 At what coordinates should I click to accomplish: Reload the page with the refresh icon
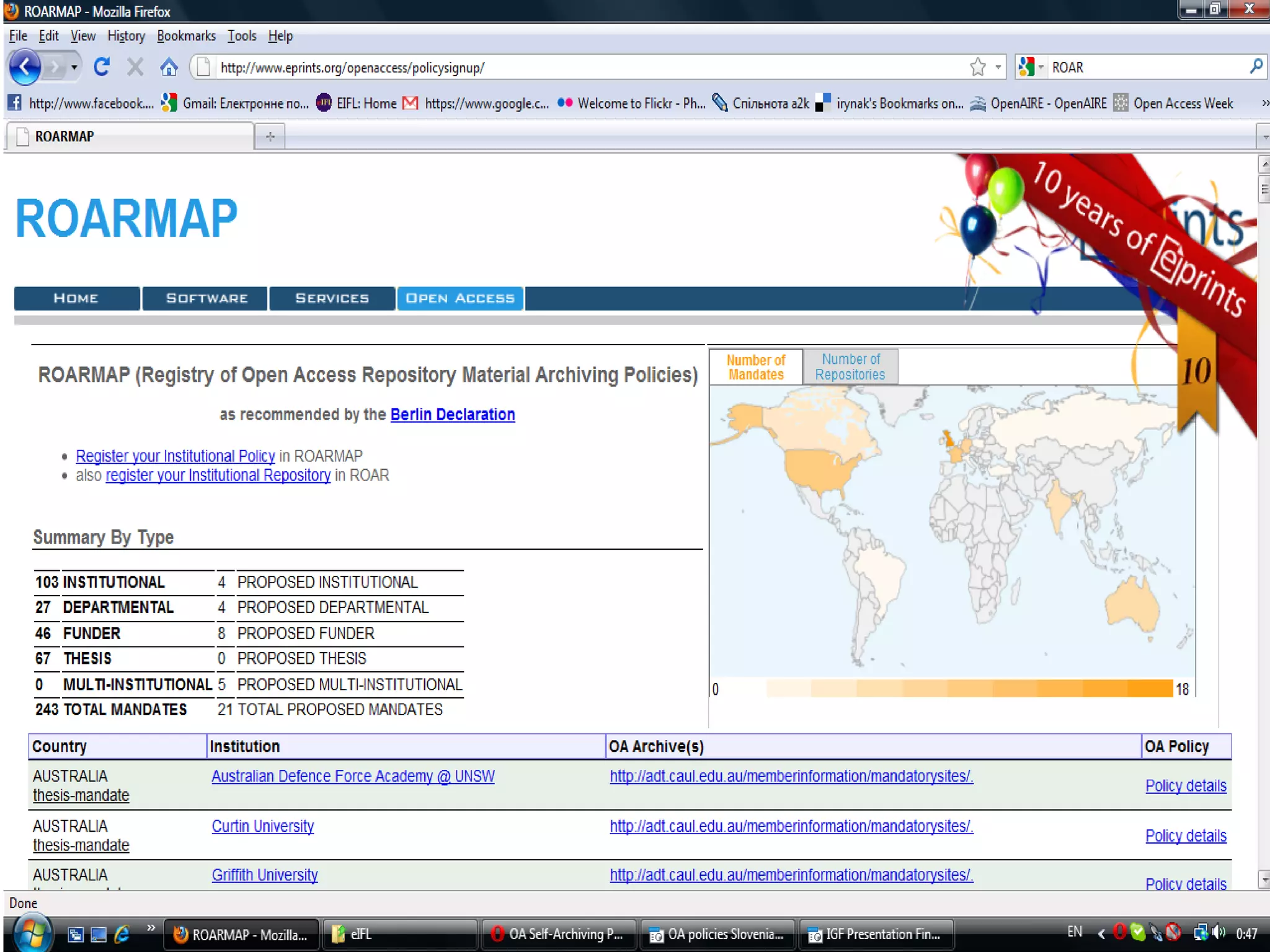[102, 66]
